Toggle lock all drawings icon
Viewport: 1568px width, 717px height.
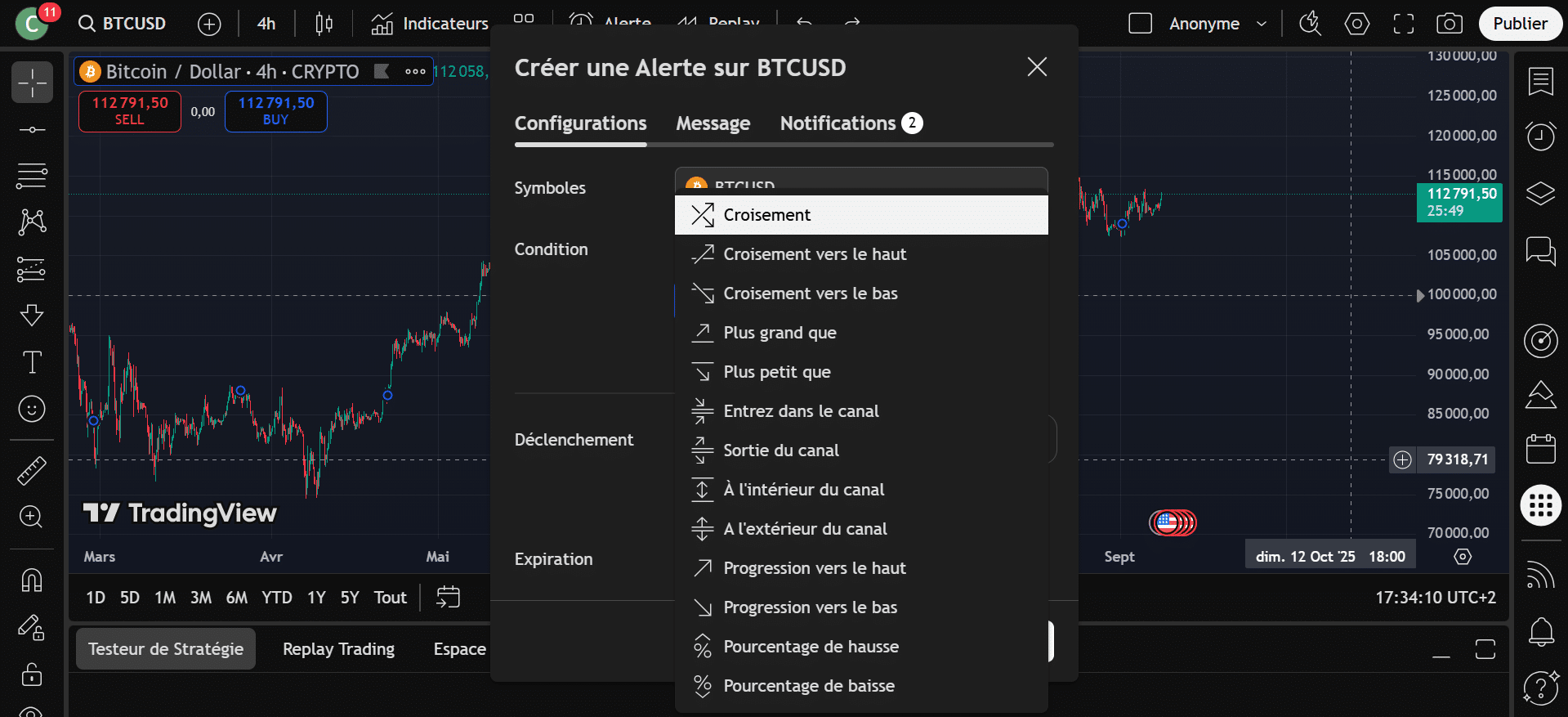(x=32, y=674)
